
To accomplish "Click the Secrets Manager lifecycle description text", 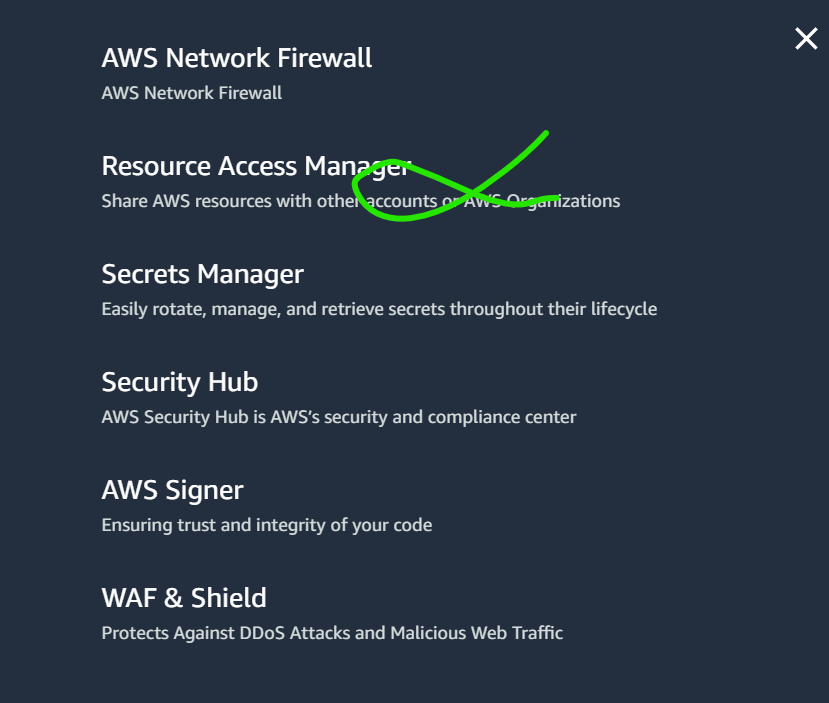I will [379, 308].
